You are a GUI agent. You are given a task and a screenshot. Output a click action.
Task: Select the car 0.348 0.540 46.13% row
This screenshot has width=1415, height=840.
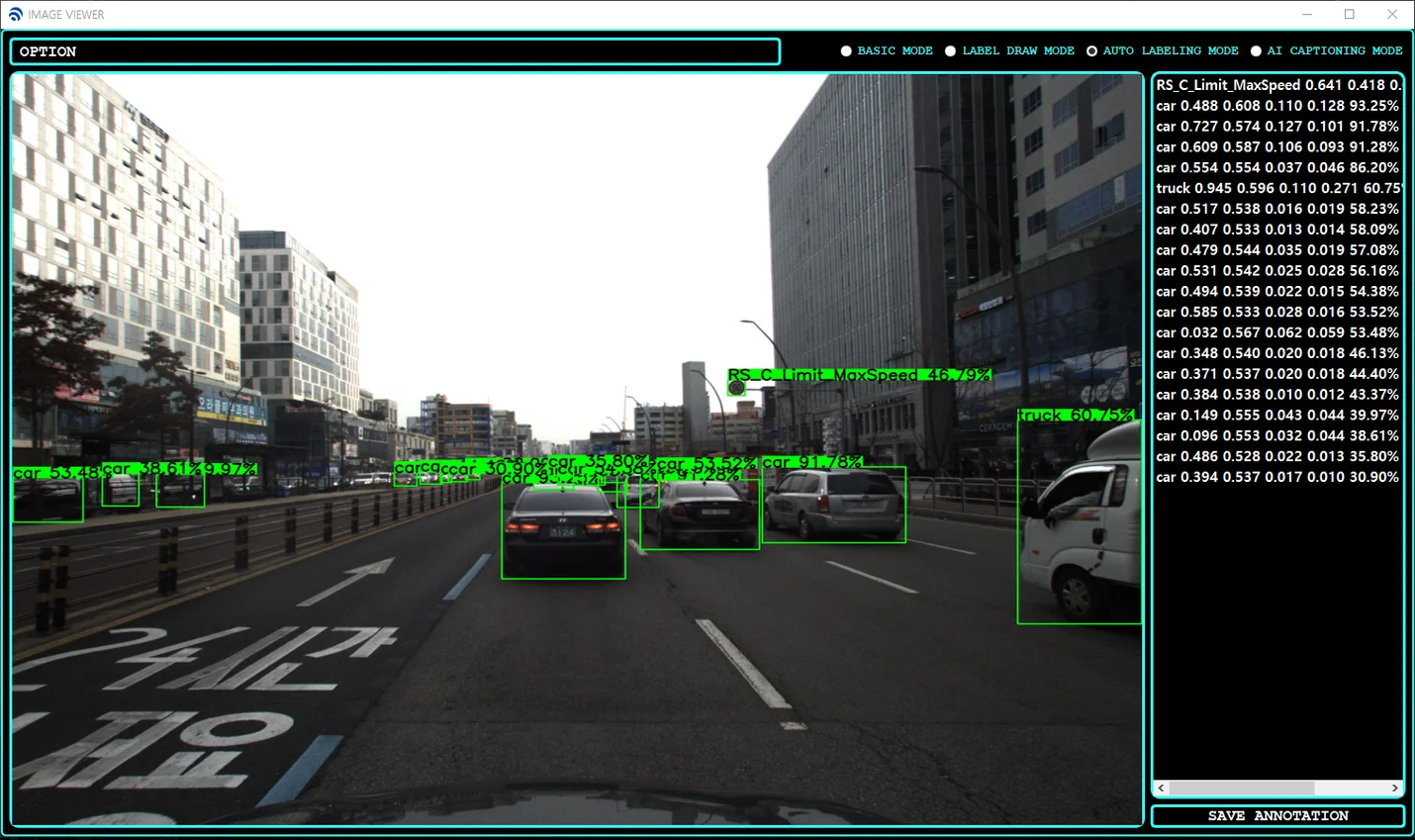(x=1278, y=353)
